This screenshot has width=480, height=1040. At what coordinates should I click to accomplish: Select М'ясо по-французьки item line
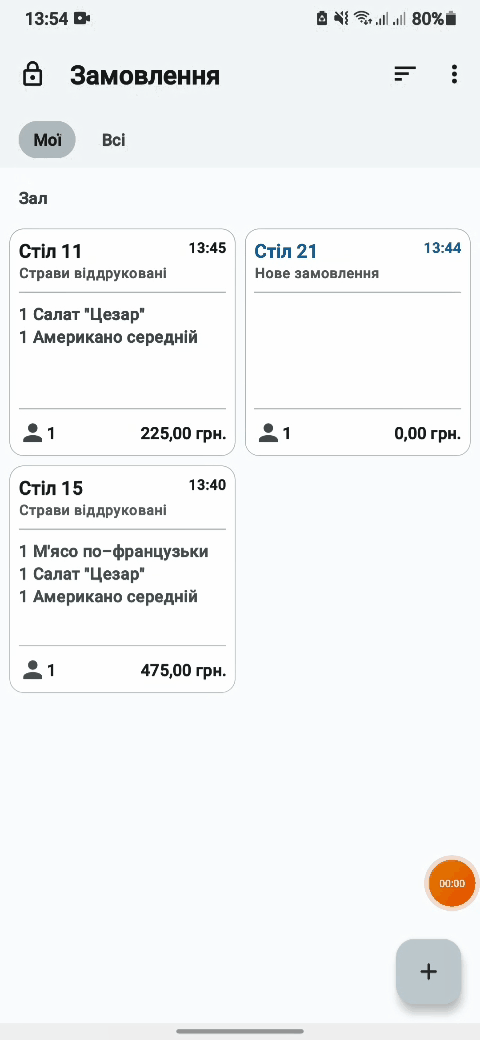[114, 551]
